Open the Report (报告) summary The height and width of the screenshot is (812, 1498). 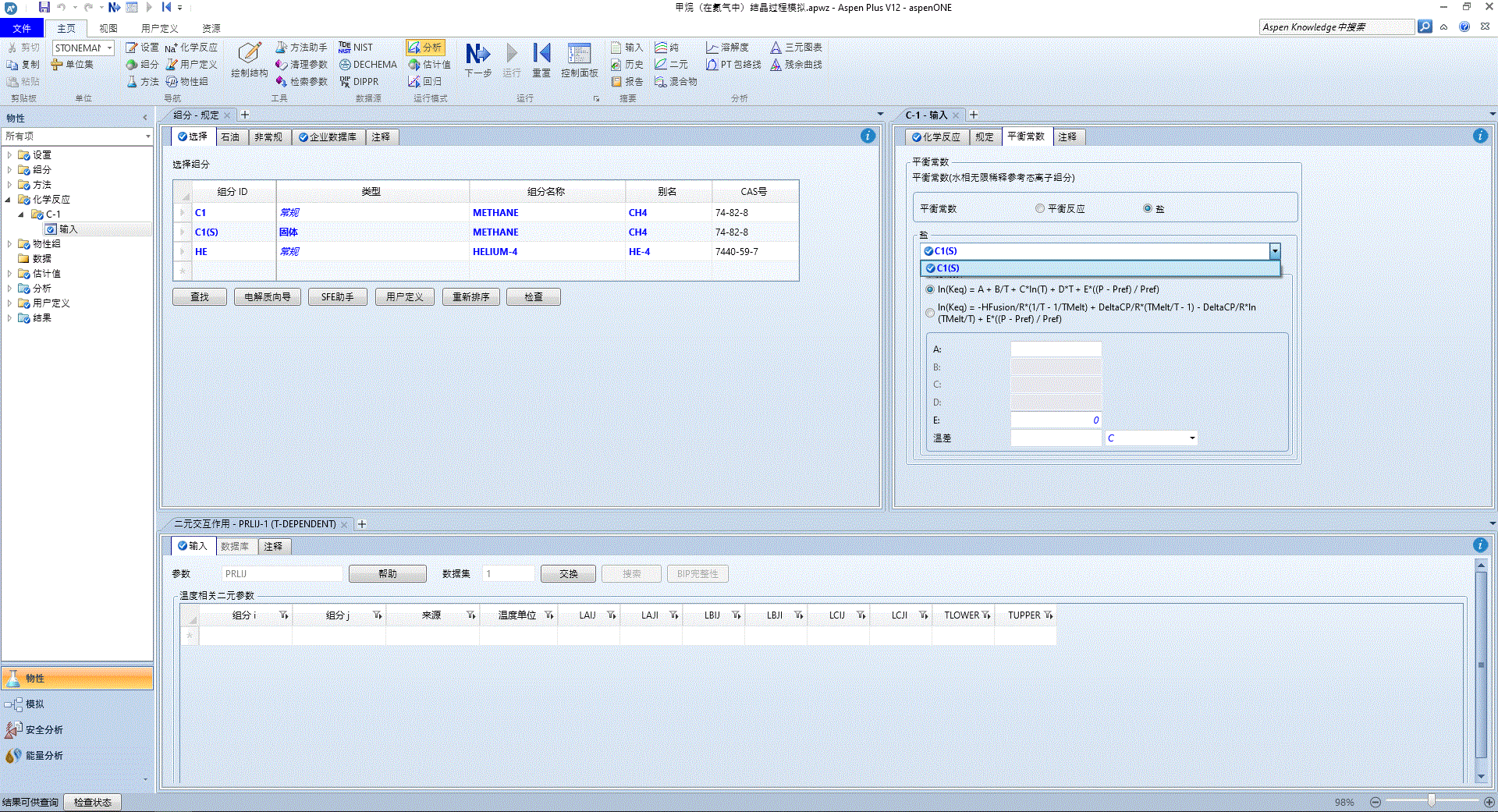627,82
